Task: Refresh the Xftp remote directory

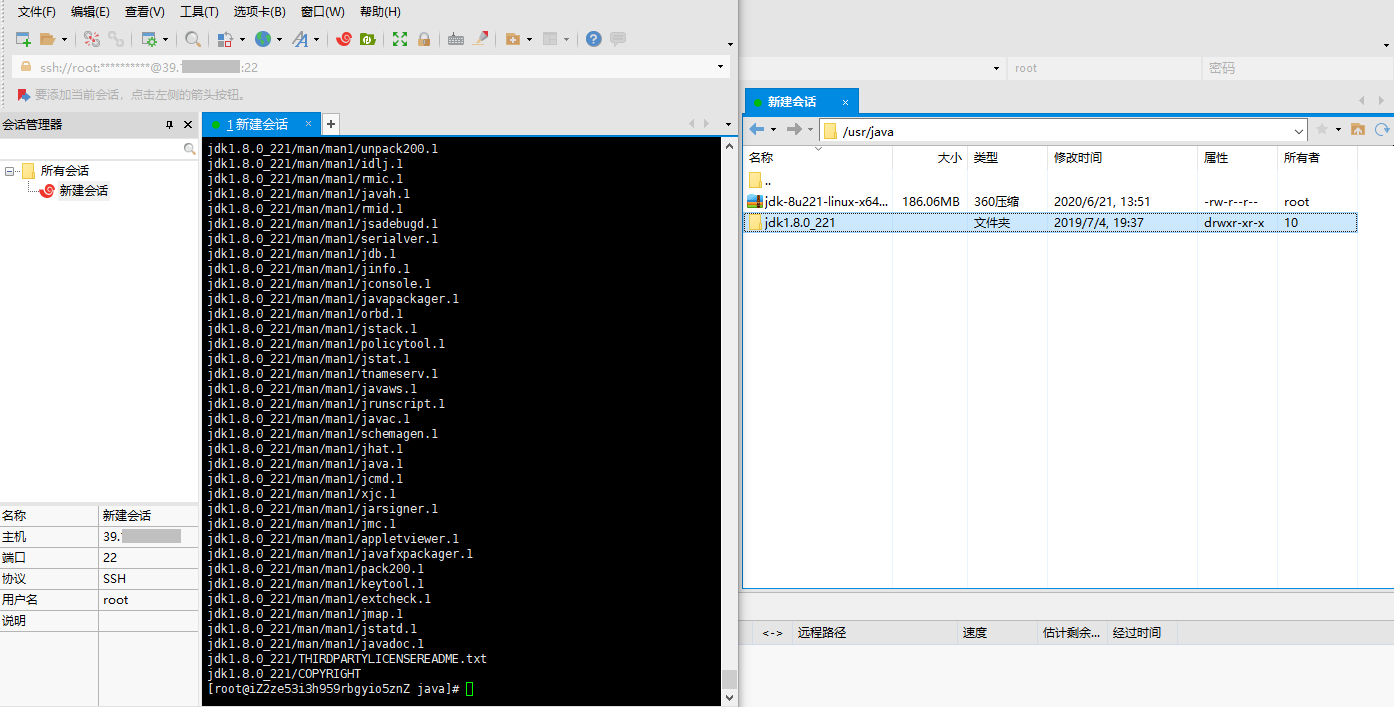Action: click(1383, 129)
